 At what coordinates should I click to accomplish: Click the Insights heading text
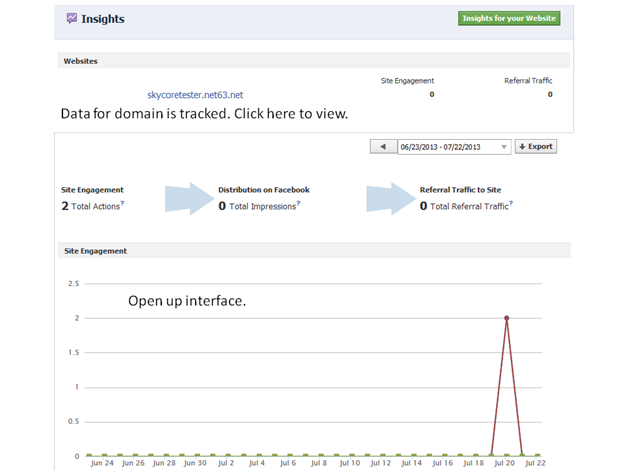point(103,19)
